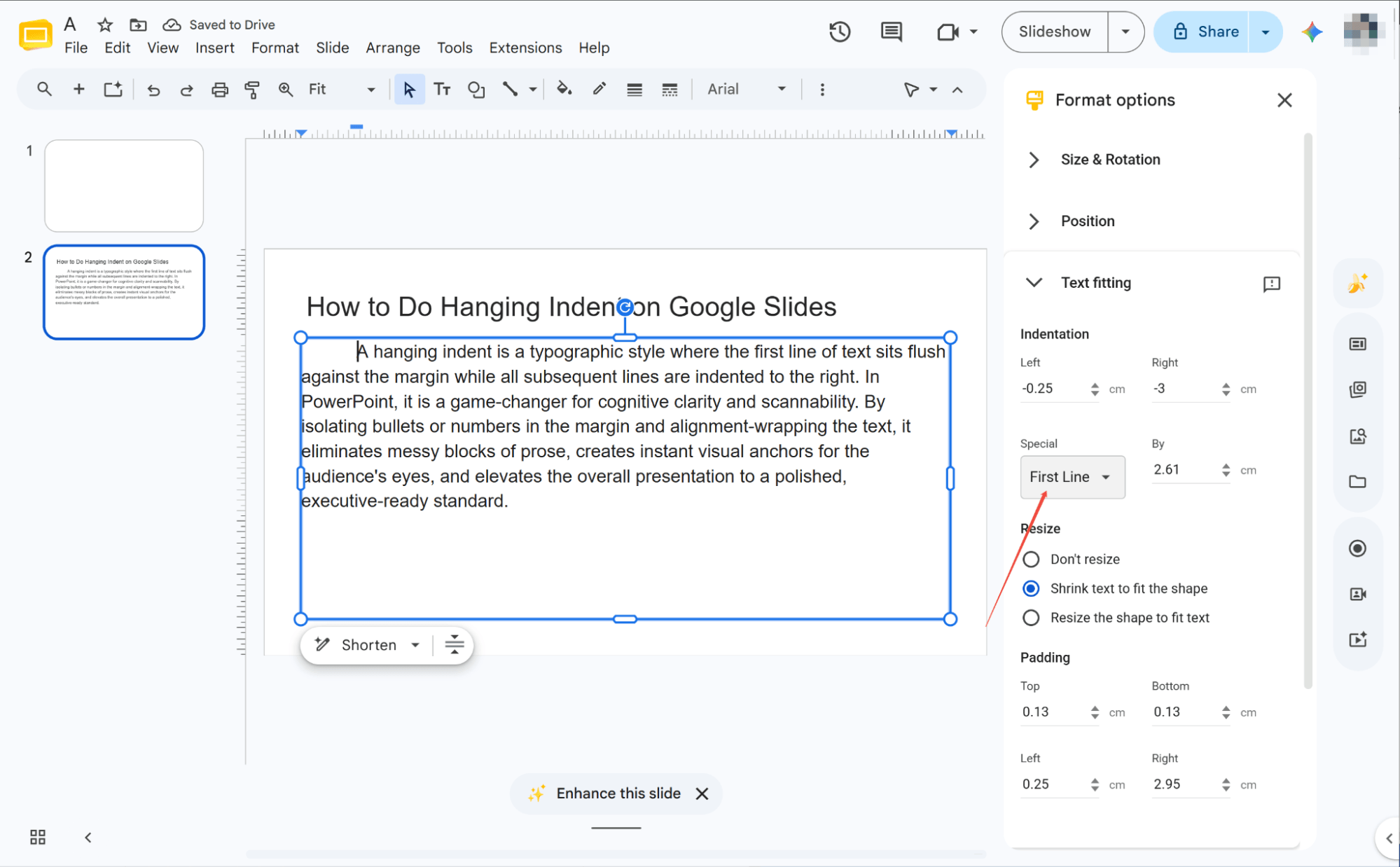Select the text box tool
Image resolution: width=1400 pixels, height=867 pixels.
pos(442,90)
